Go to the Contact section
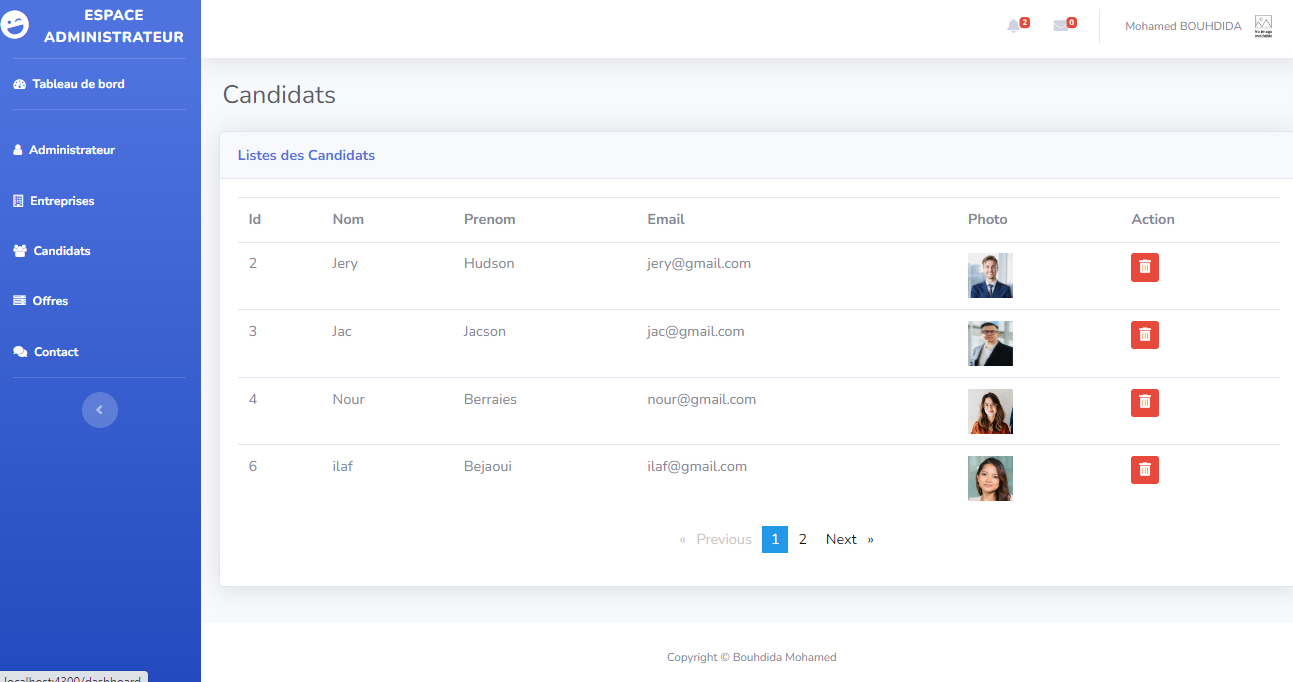 (55, 352)
